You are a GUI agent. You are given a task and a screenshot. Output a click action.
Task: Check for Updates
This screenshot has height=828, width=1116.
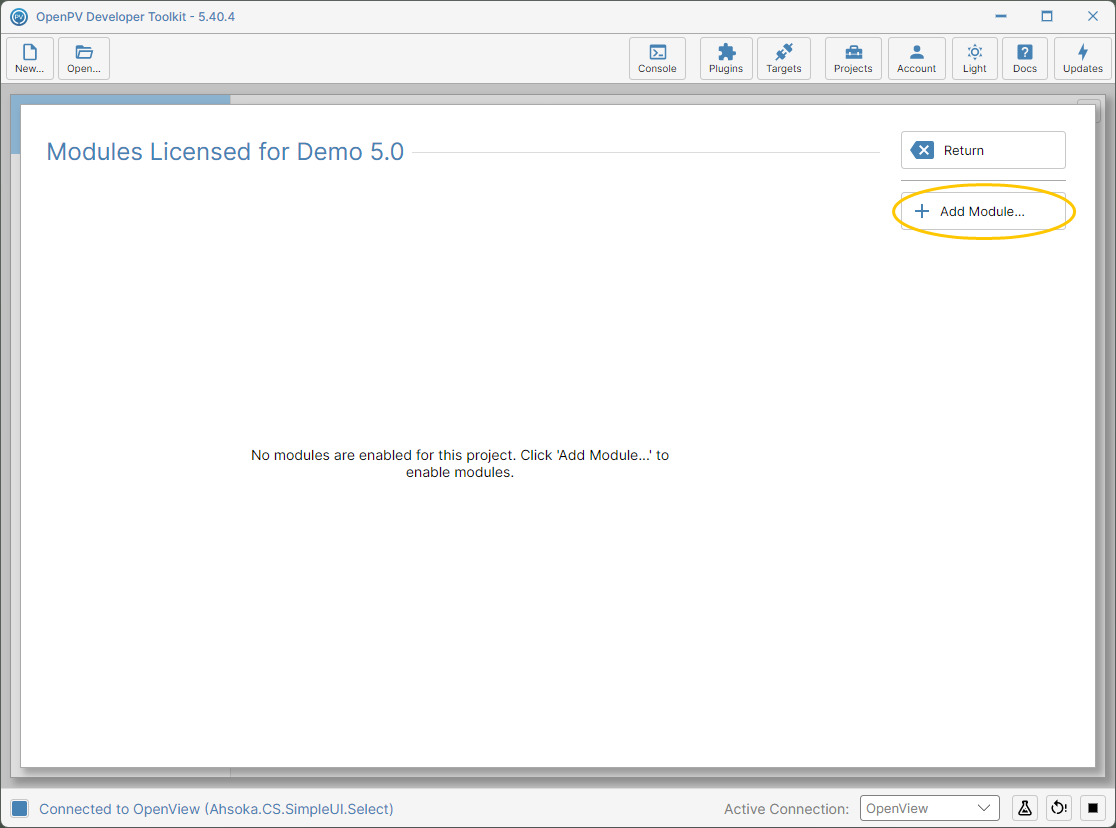click(x=1083, y=58)
